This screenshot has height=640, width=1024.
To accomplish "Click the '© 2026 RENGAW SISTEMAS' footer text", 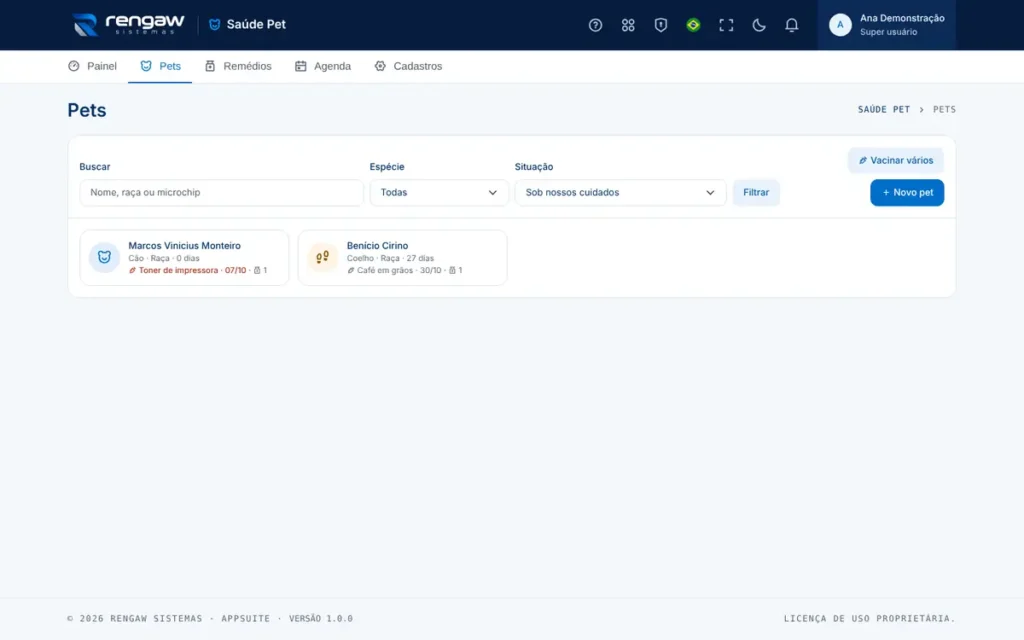I will [x=135, y=618].
